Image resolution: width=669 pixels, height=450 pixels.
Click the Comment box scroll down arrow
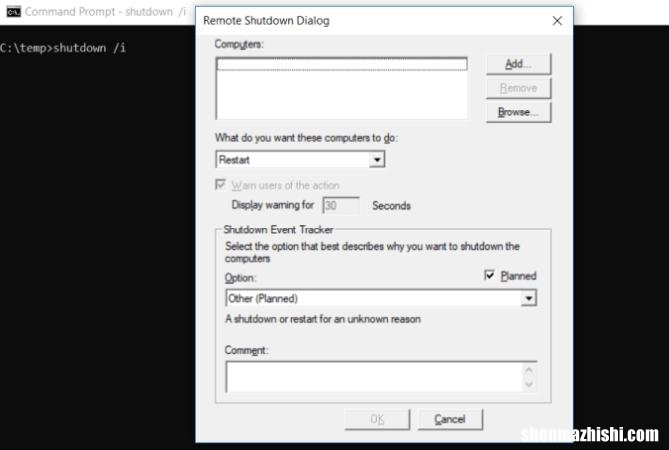pyautogui.click(x=529, y=384)
